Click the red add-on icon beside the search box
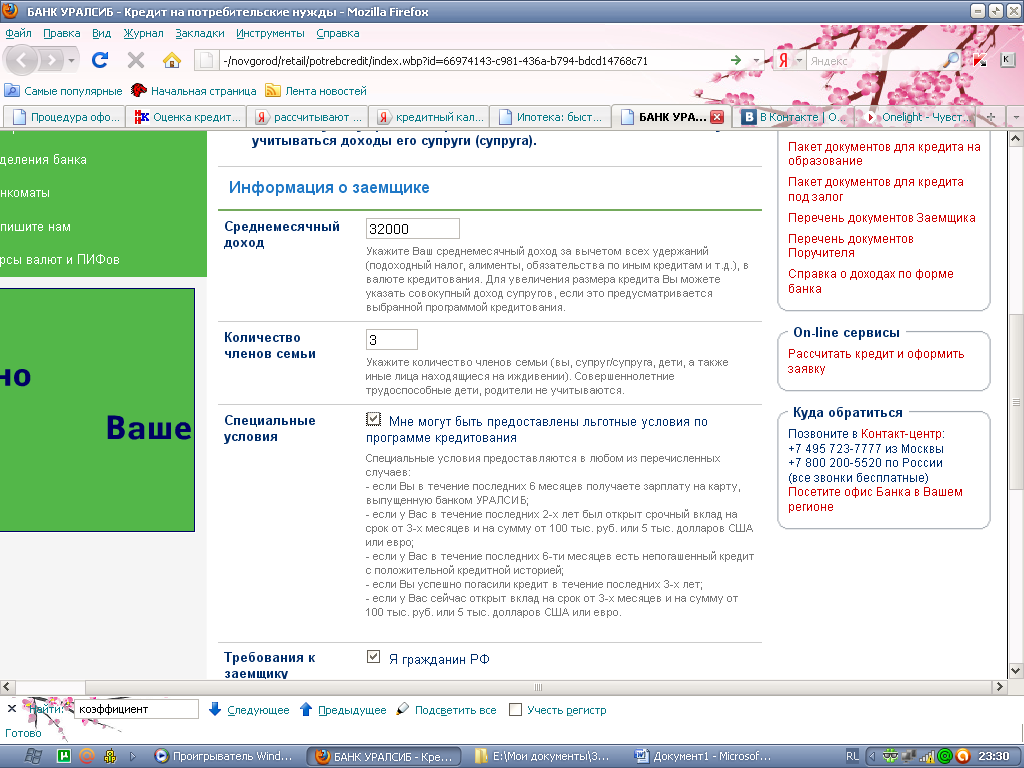This screenshot has height=768, width=1024. coord(980,60)
